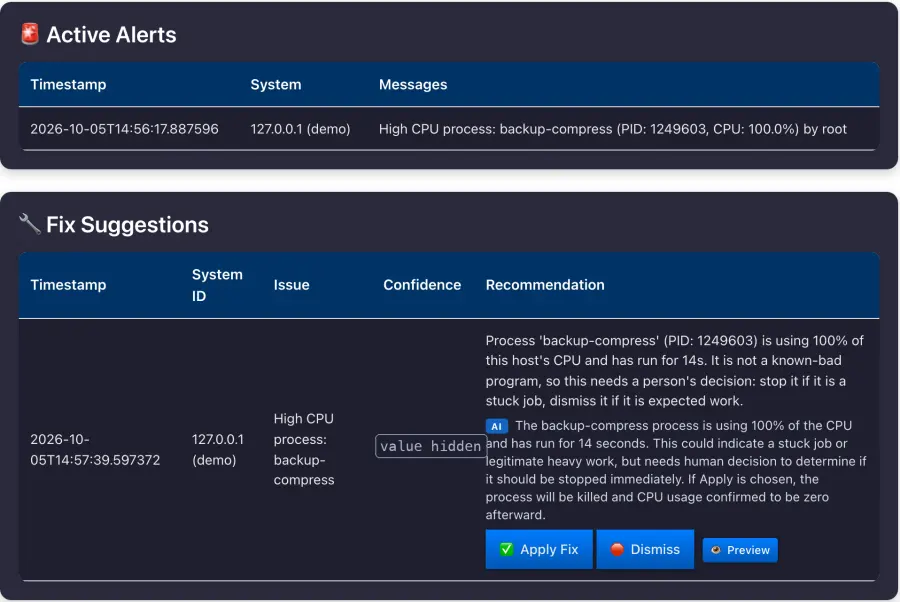Click the Messages column header
The height and width of the screenshot is (602, 900).
click(x=413, y=84)
